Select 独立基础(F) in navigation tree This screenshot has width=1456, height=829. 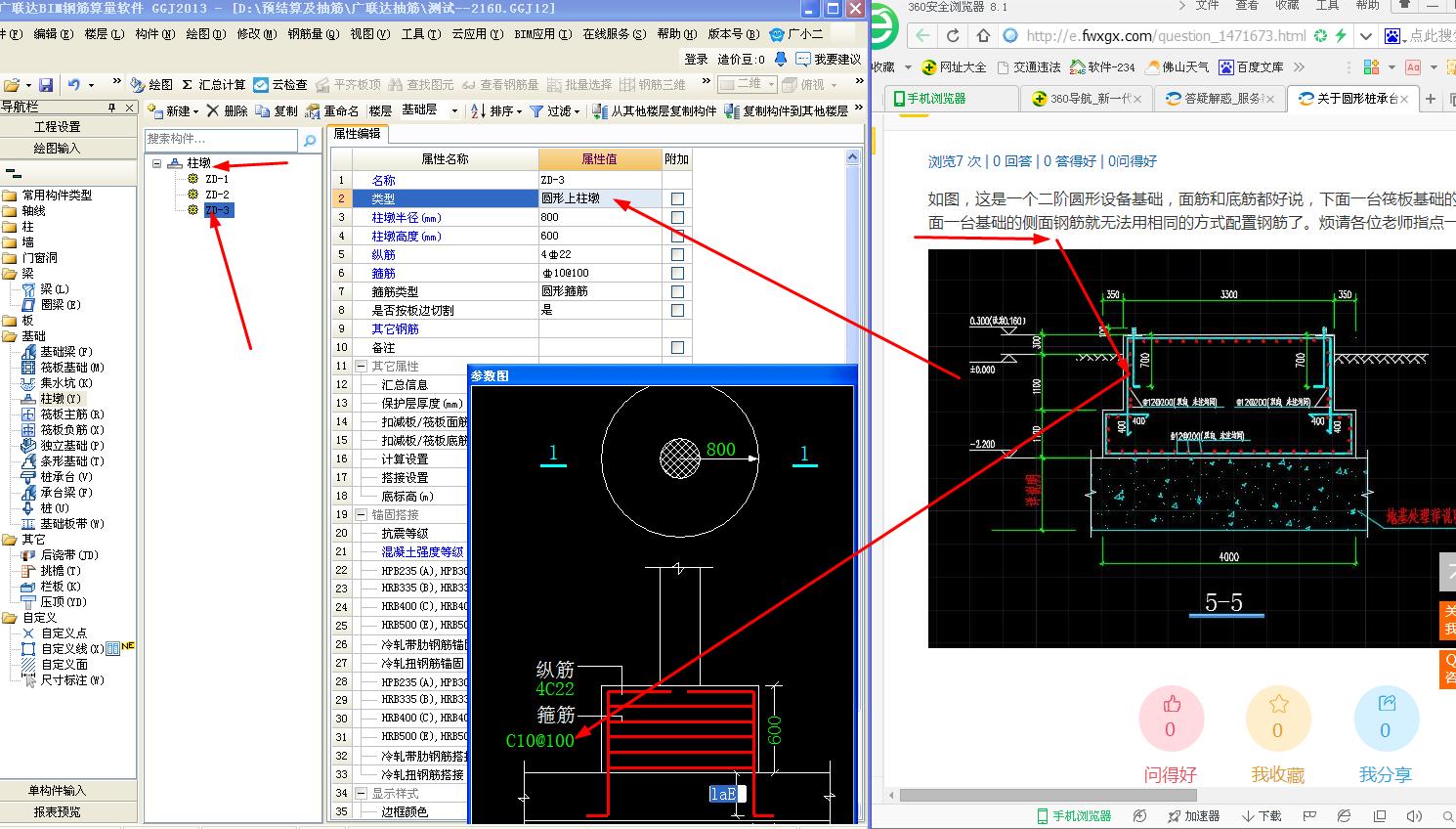coord(73,445)
